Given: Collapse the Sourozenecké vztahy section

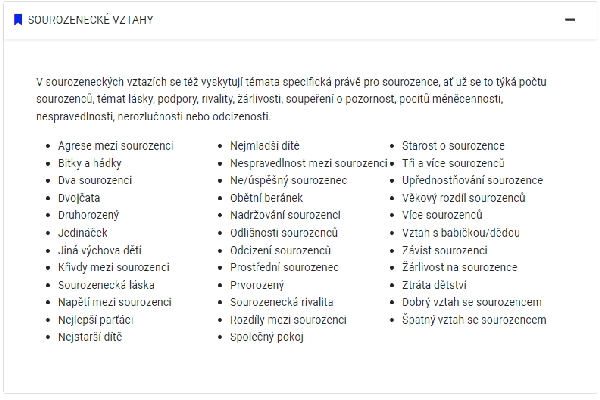Looking at the screenshot, I should point(570,19).
